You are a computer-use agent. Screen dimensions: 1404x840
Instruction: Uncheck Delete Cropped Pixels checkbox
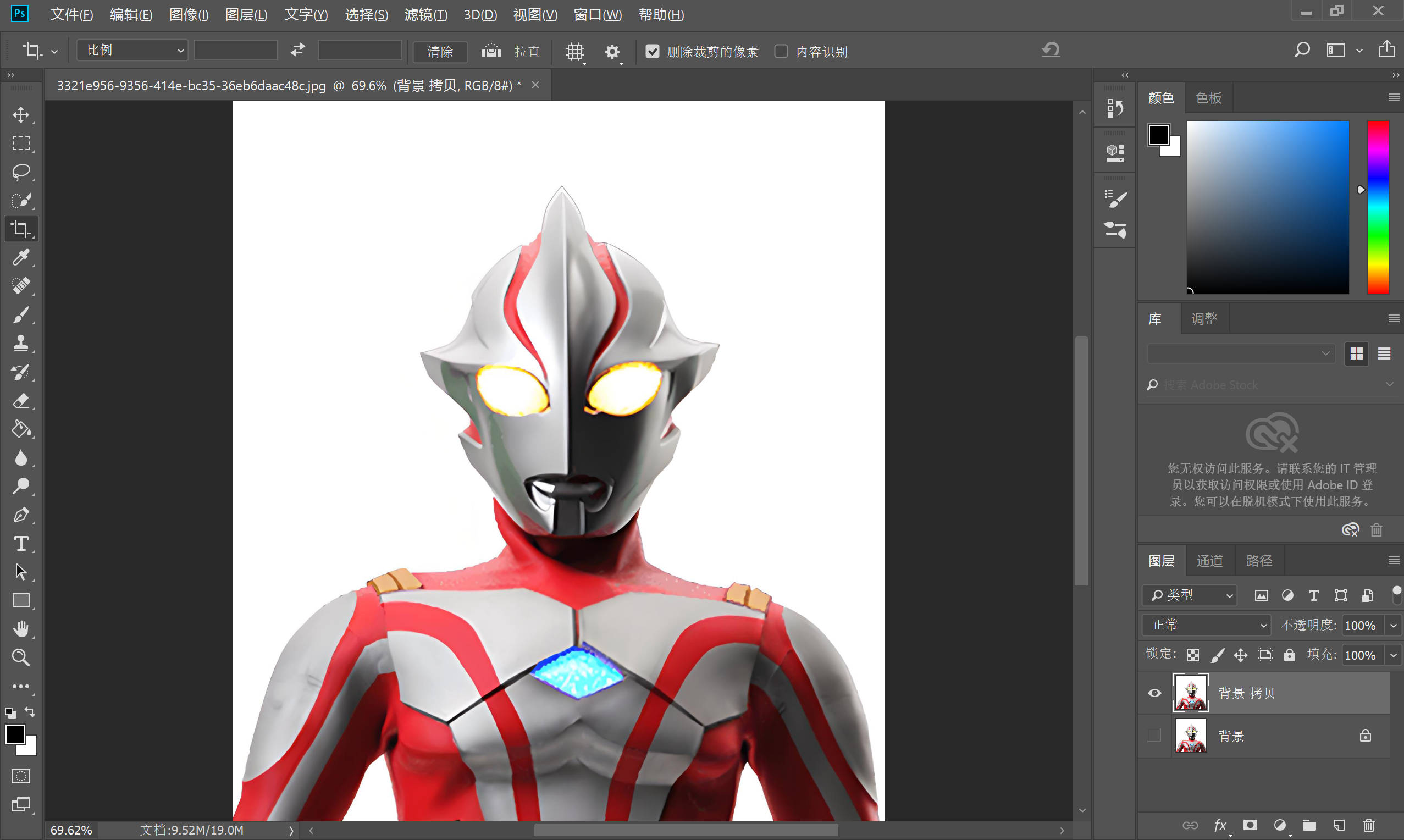[x=653, y=52]
